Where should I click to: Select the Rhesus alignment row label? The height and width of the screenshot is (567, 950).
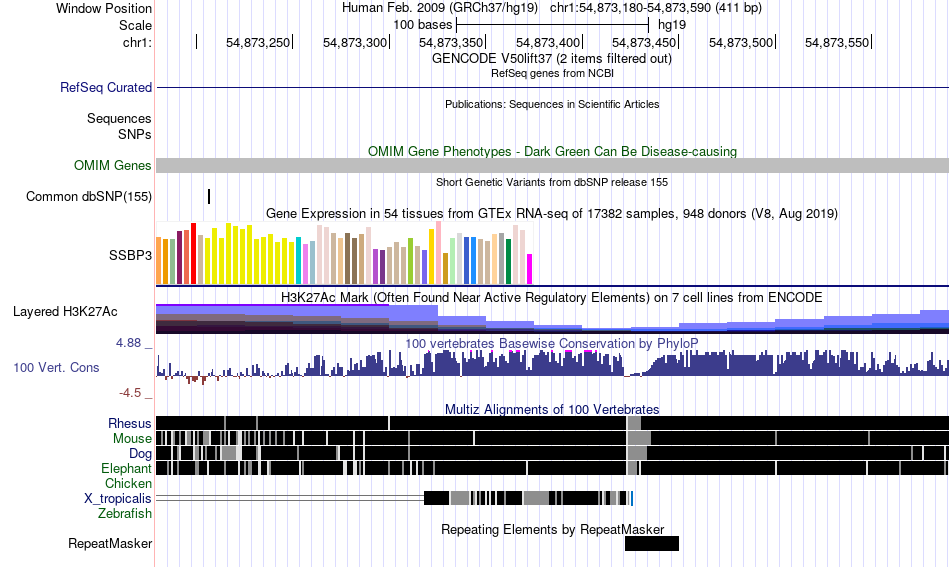[x=130, y=423]
